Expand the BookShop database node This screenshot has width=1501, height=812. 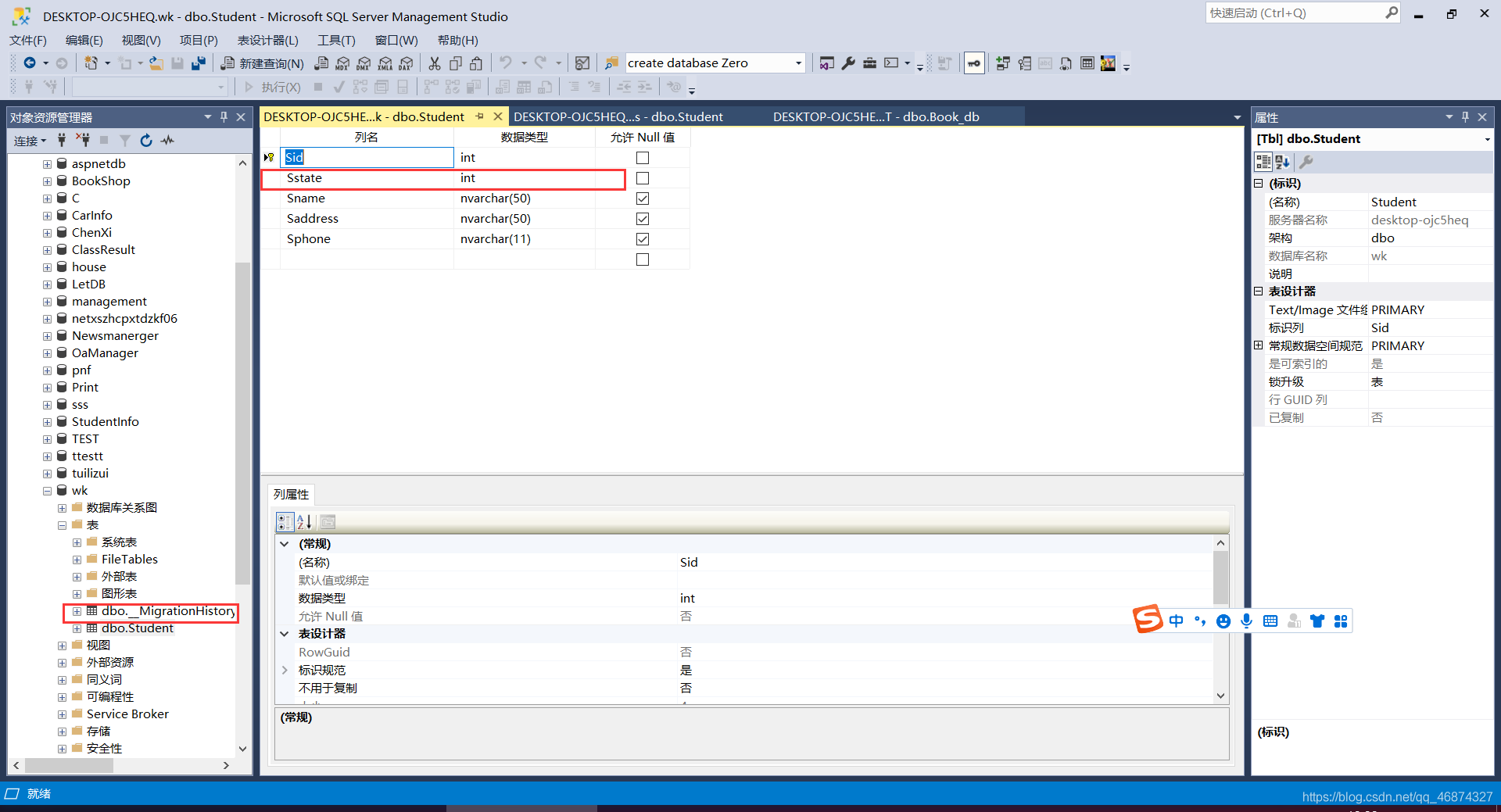[48, 181]
